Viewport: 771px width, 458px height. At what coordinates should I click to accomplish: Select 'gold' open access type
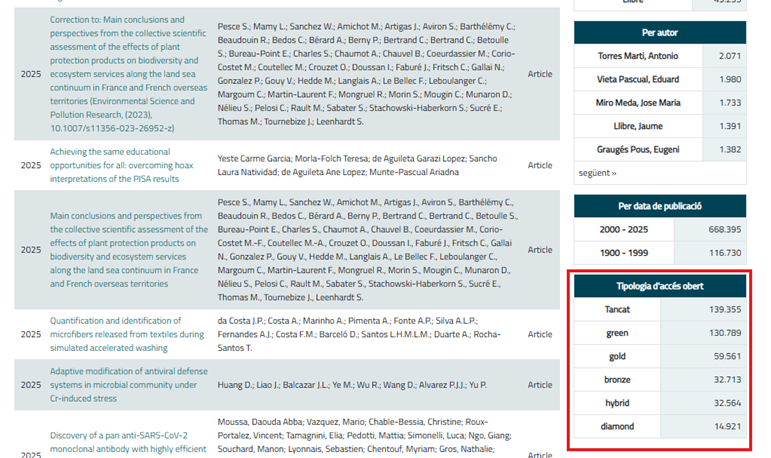(x=618, y=356)
